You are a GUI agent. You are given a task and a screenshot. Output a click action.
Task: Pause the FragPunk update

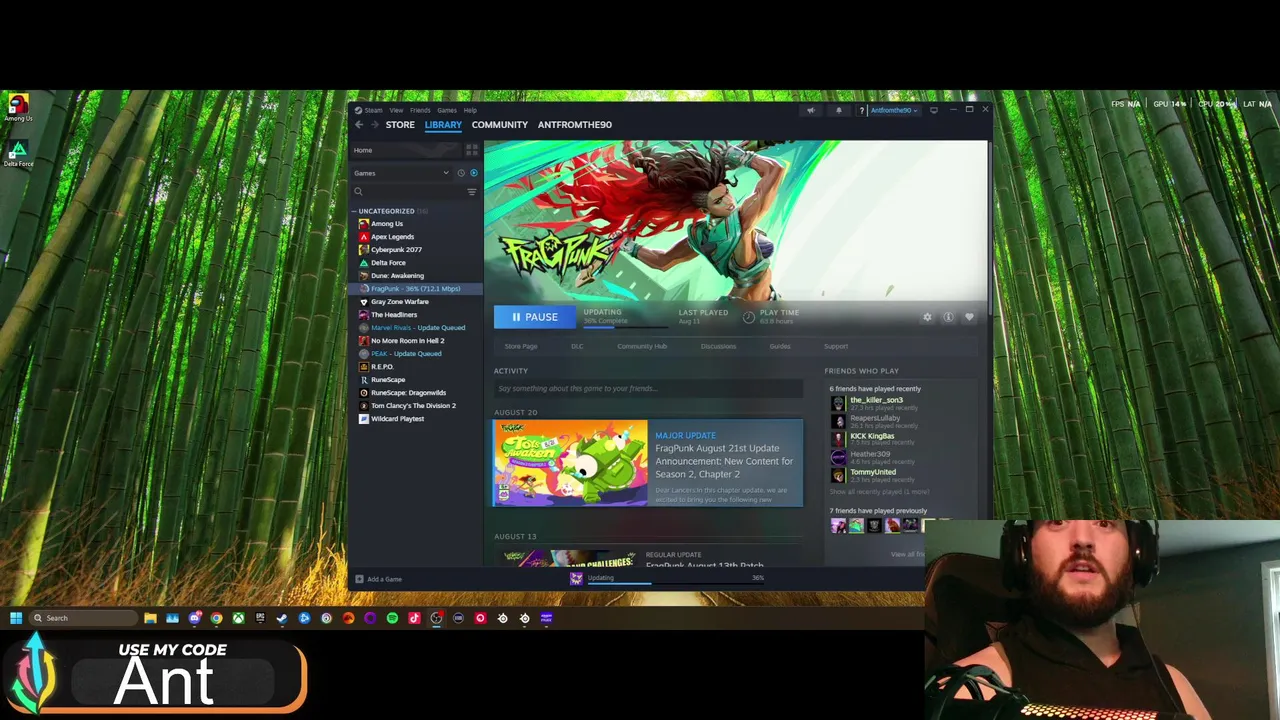[535, 317]
